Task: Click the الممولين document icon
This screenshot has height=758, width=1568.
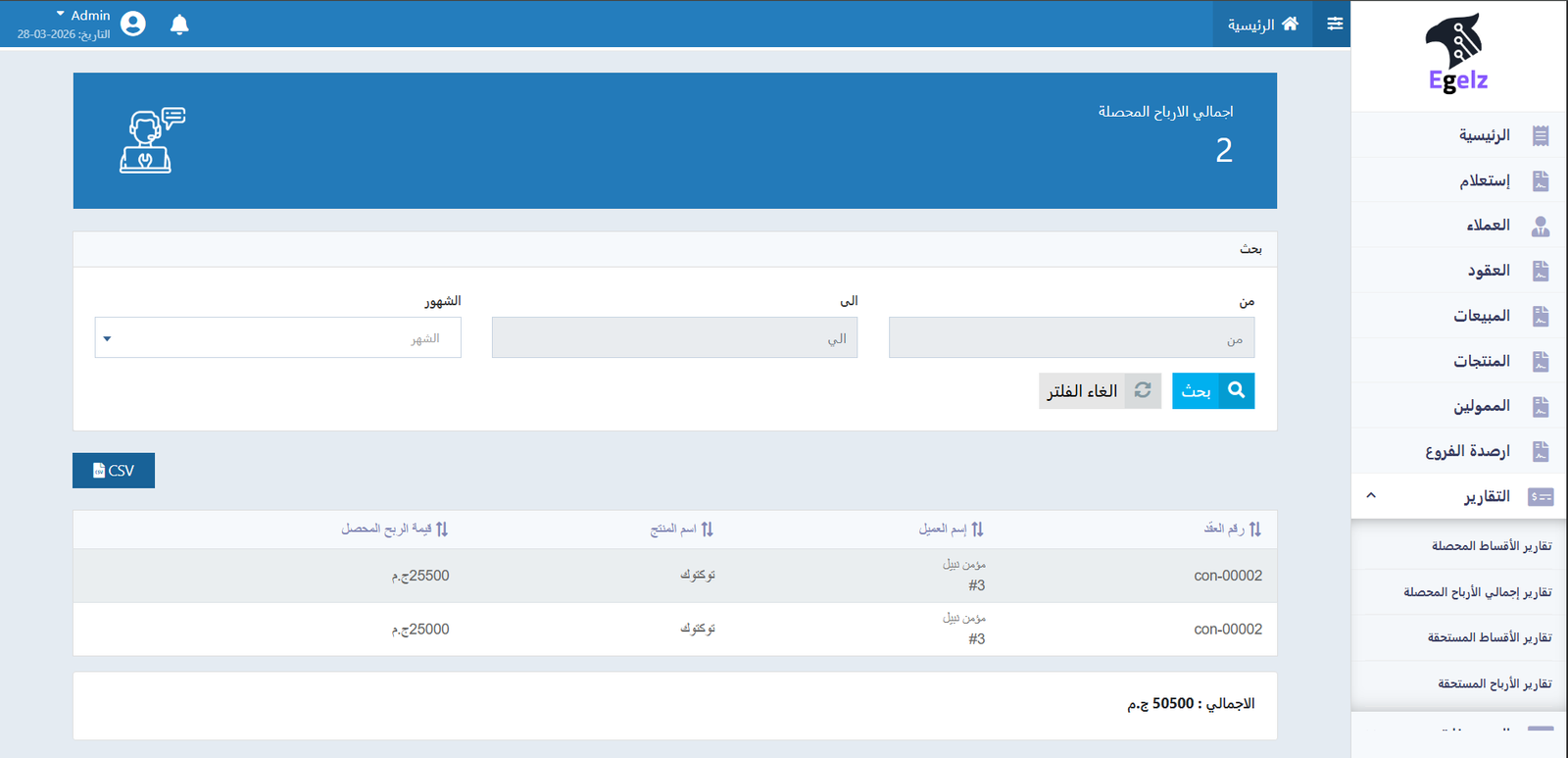Action: (x=1541, y=406)
